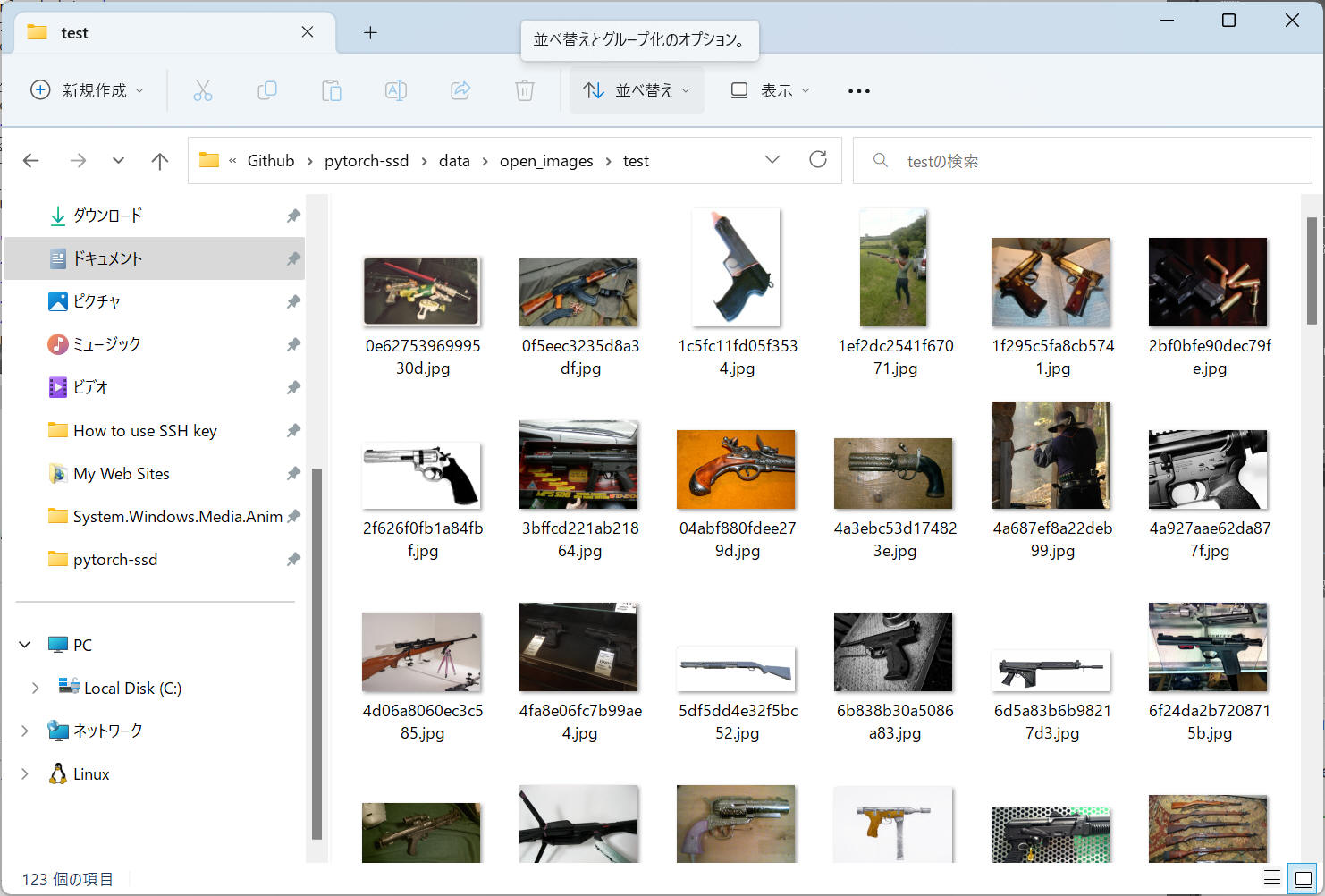Click open_images in the breadcrumb
This screenshot has width=1325, height=896.
(546, 161)
